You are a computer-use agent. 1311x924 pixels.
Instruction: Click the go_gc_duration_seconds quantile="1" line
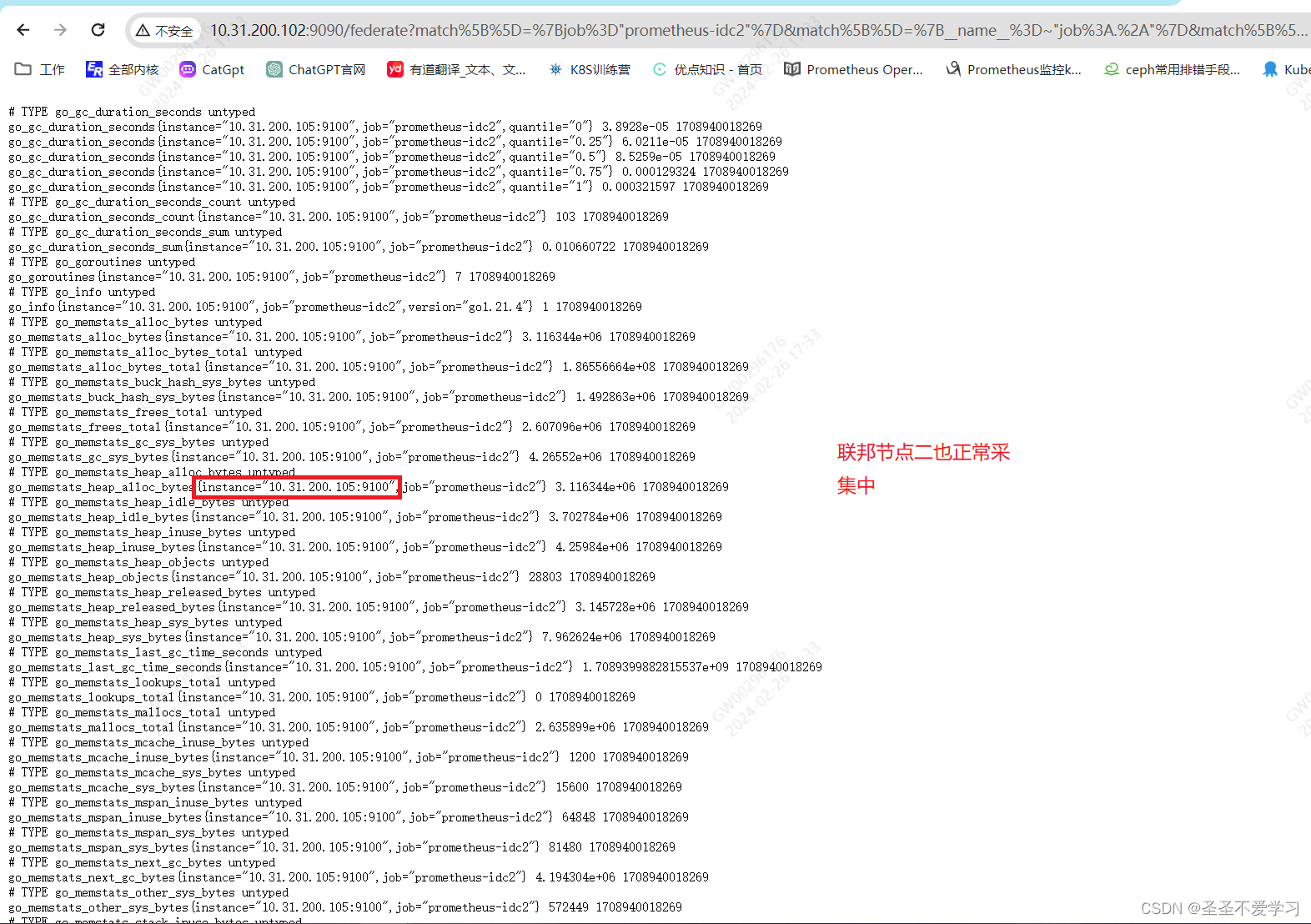[389, 187]
